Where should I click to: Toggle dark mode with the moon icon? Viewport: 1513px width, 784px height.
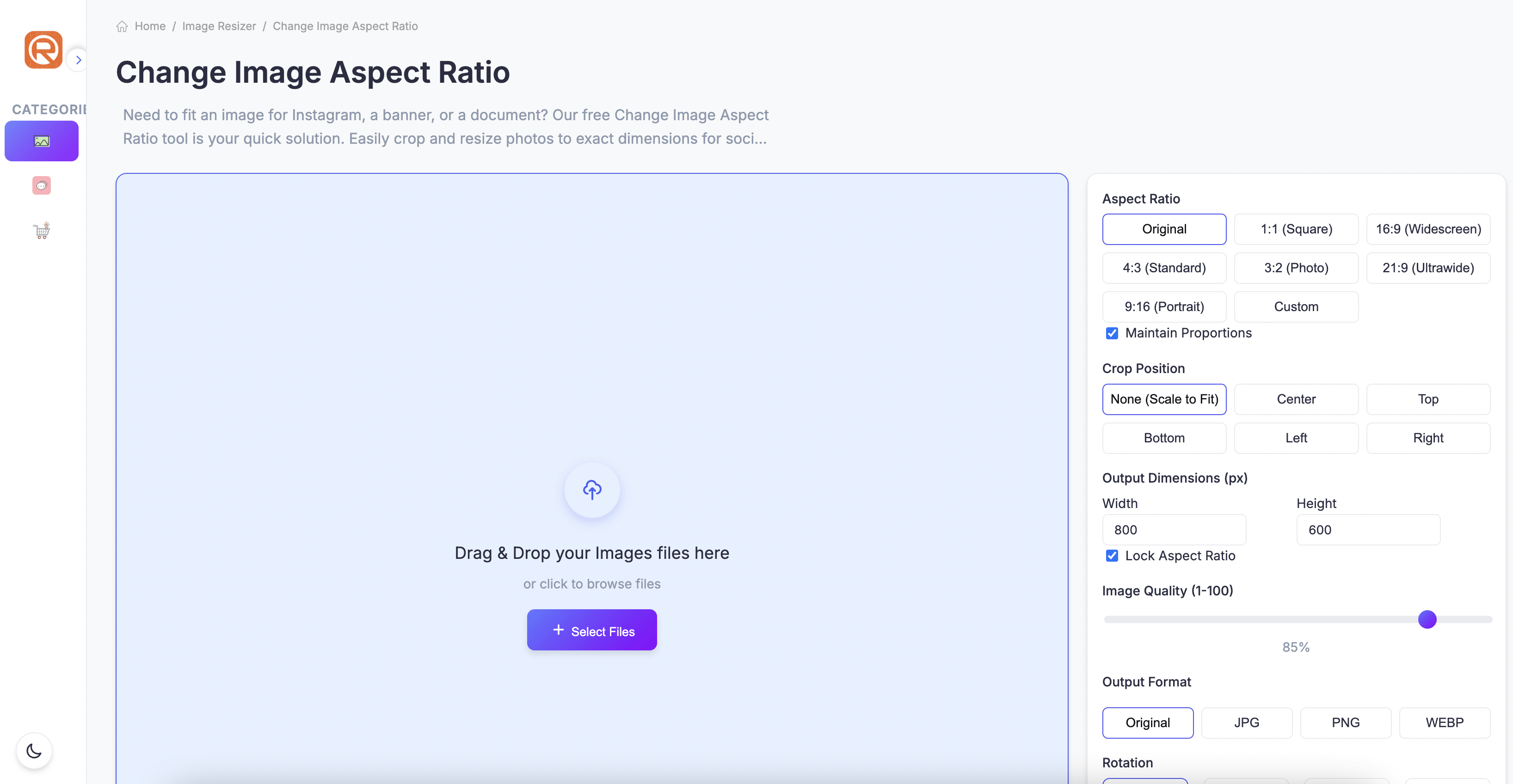pos(33,751)
